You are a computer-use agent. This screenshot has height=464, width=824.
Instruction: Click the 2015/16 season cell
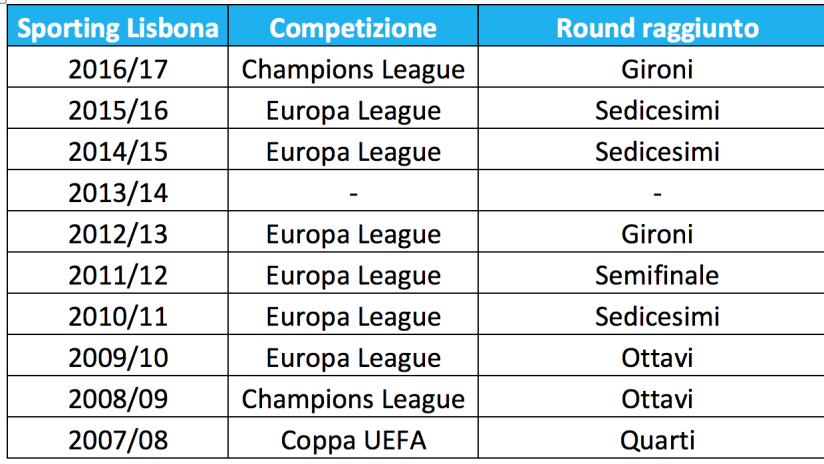pyautogui.click(x=118, y=108)
